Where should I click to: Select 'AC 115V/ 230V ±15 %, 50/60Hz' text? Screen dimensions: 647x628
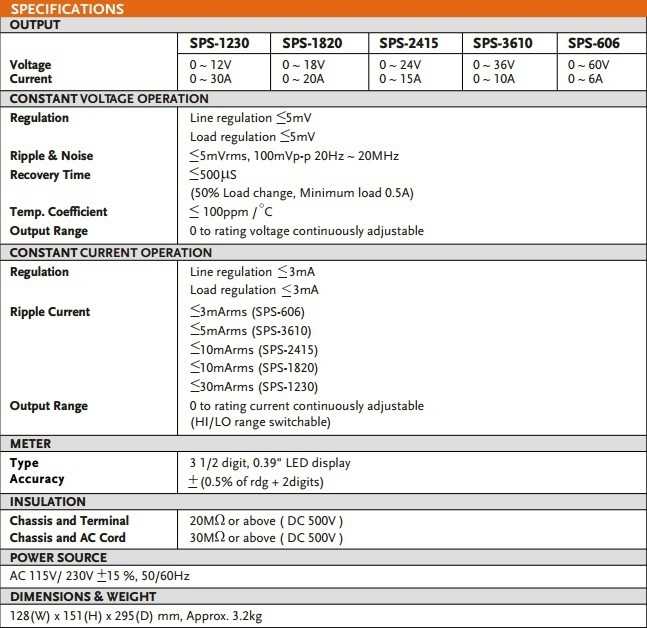[x=99, y=576]
